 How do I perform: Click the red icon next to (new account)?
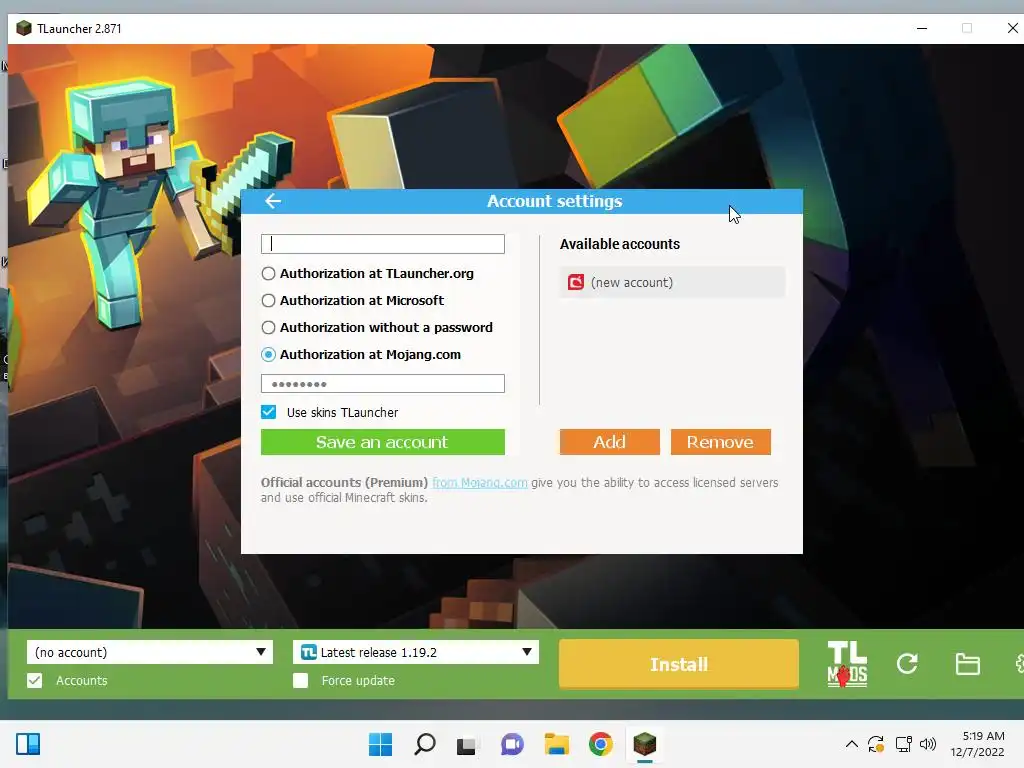tap(575, 282)
